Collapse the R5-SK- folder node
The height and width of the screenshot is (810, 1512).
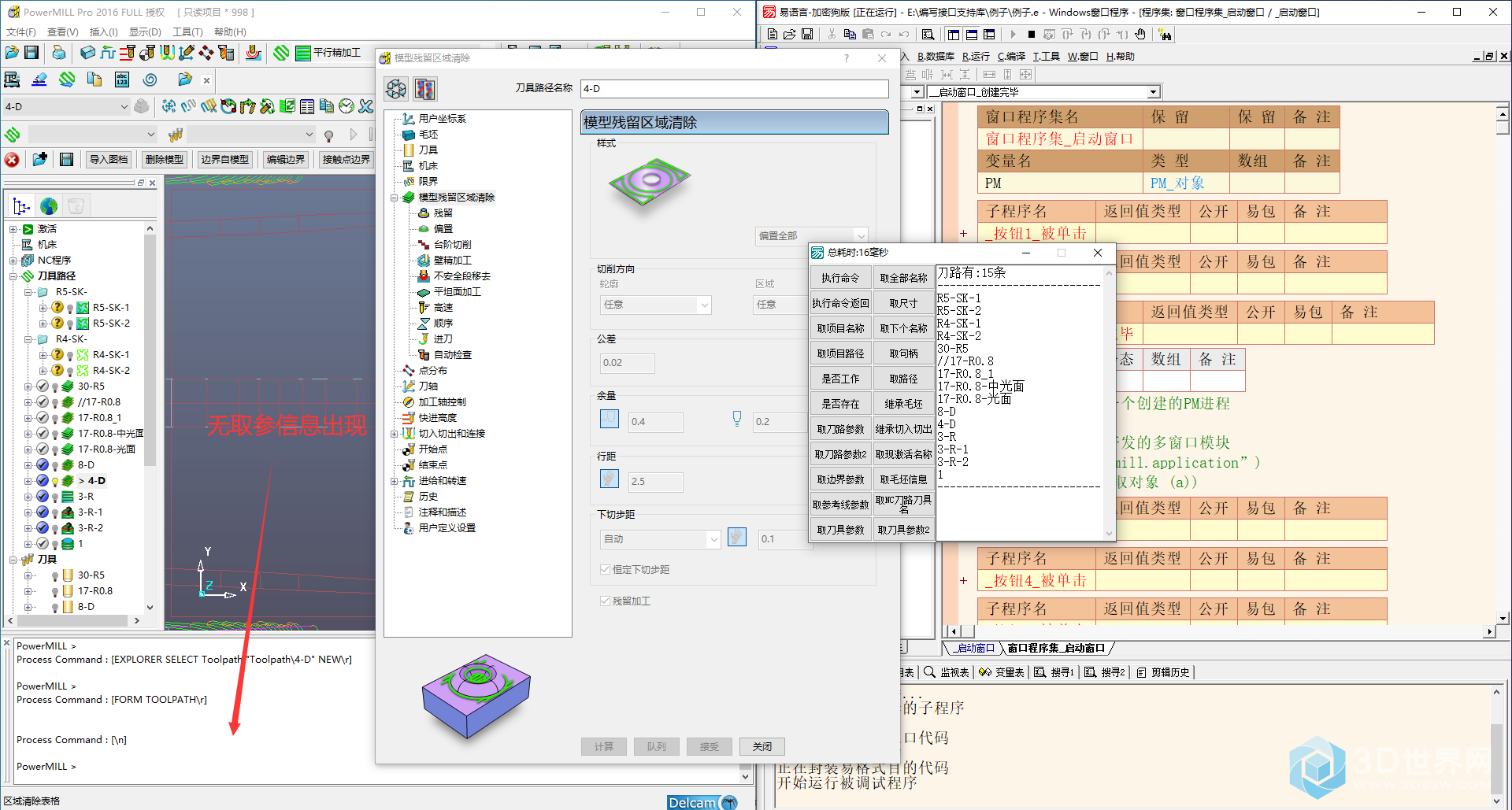[28, 292]
